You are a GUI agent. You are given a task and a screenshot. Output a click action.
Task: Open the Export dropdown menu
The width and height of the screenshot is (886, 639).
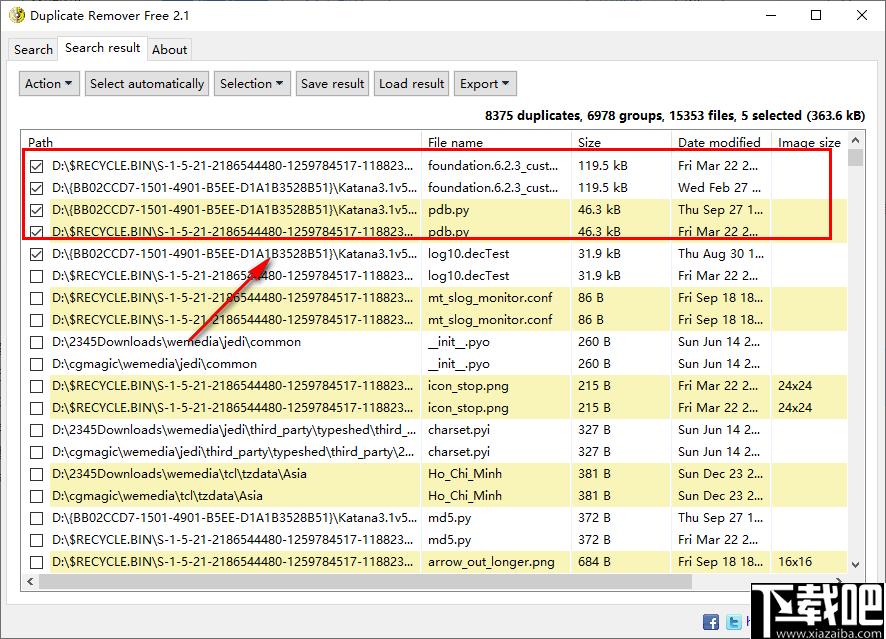pos(485,84)
